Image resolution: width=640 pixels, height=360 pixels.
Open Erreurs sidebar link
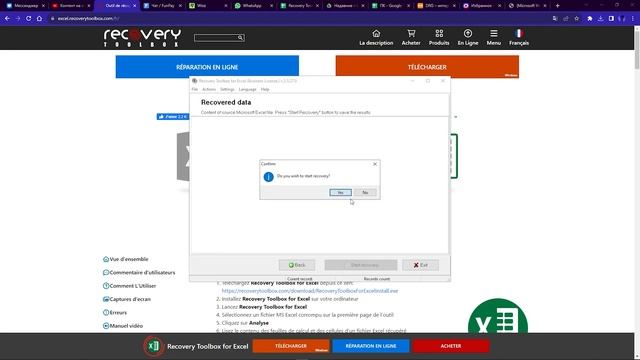118,313
